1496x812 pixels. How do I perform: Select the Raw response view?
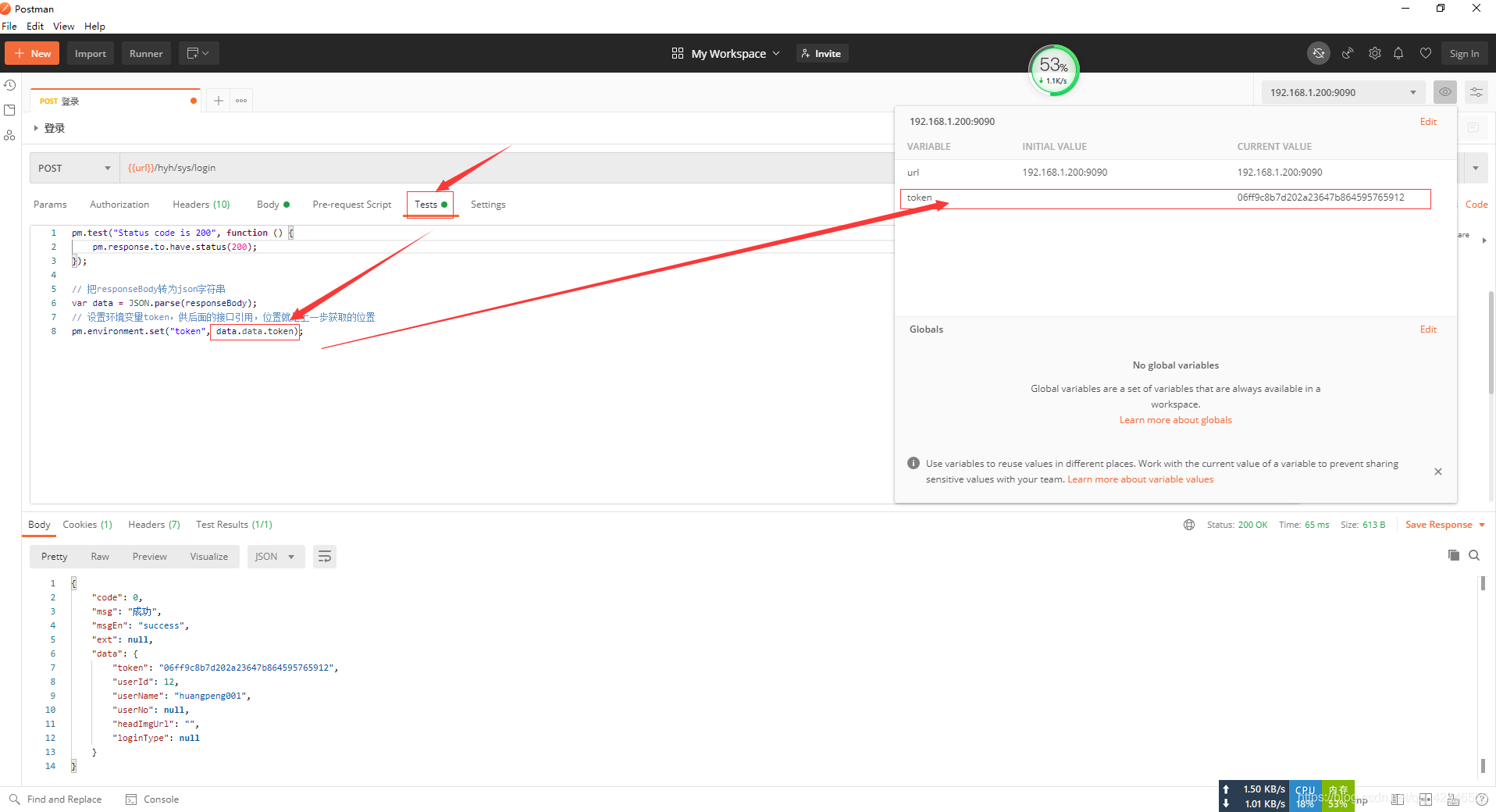100,557
